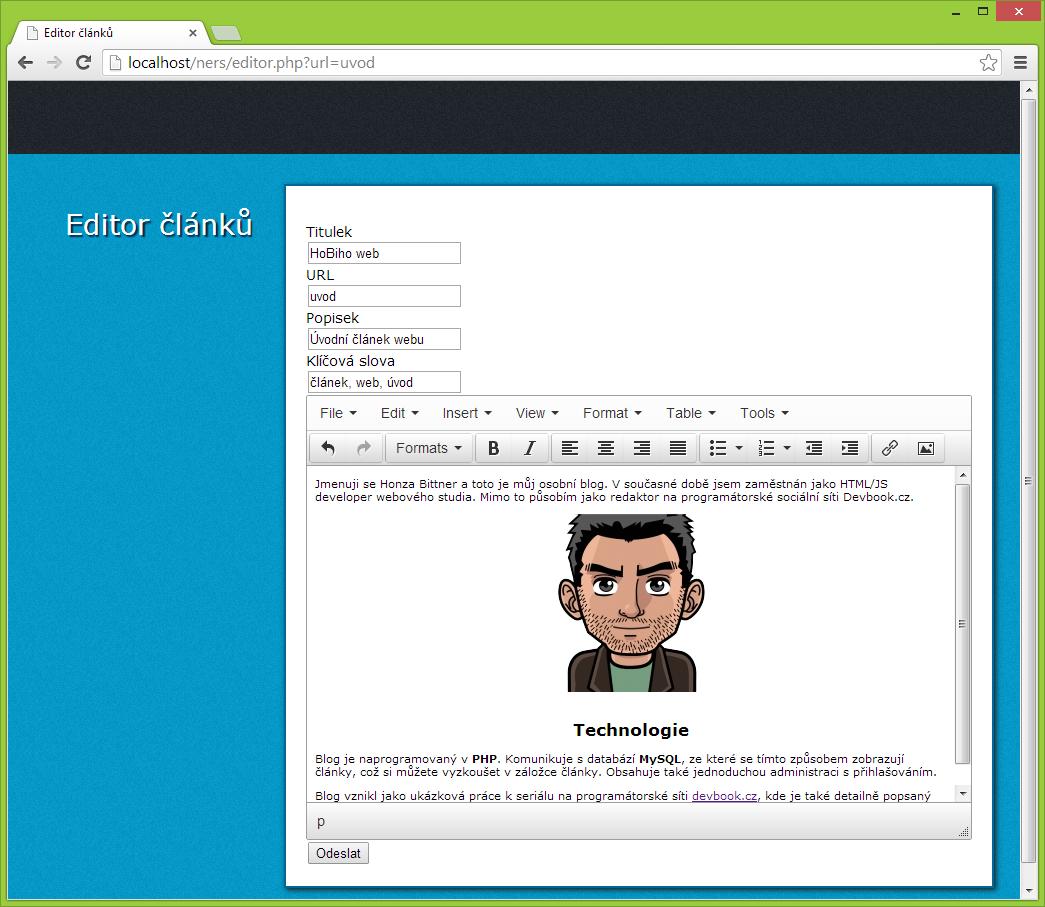Open the insert link dialog
The height and width of the screenshot is (907, 1045).
pos(889,448)
